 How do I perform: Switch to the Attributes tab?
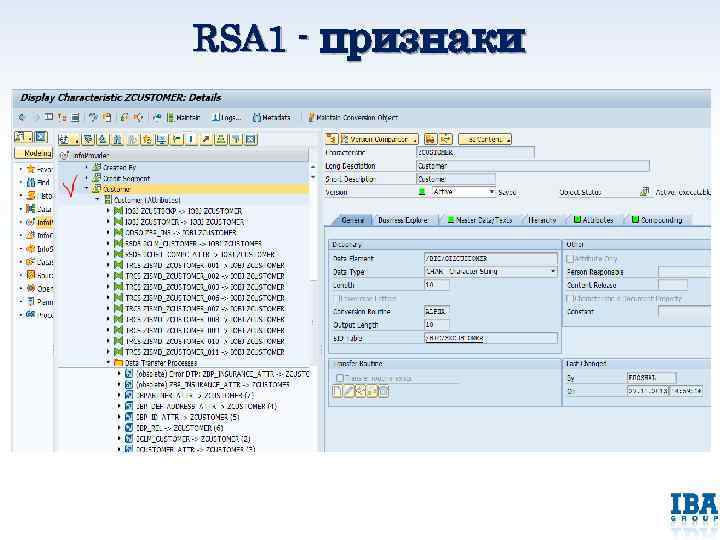click(x=593, y=220)
